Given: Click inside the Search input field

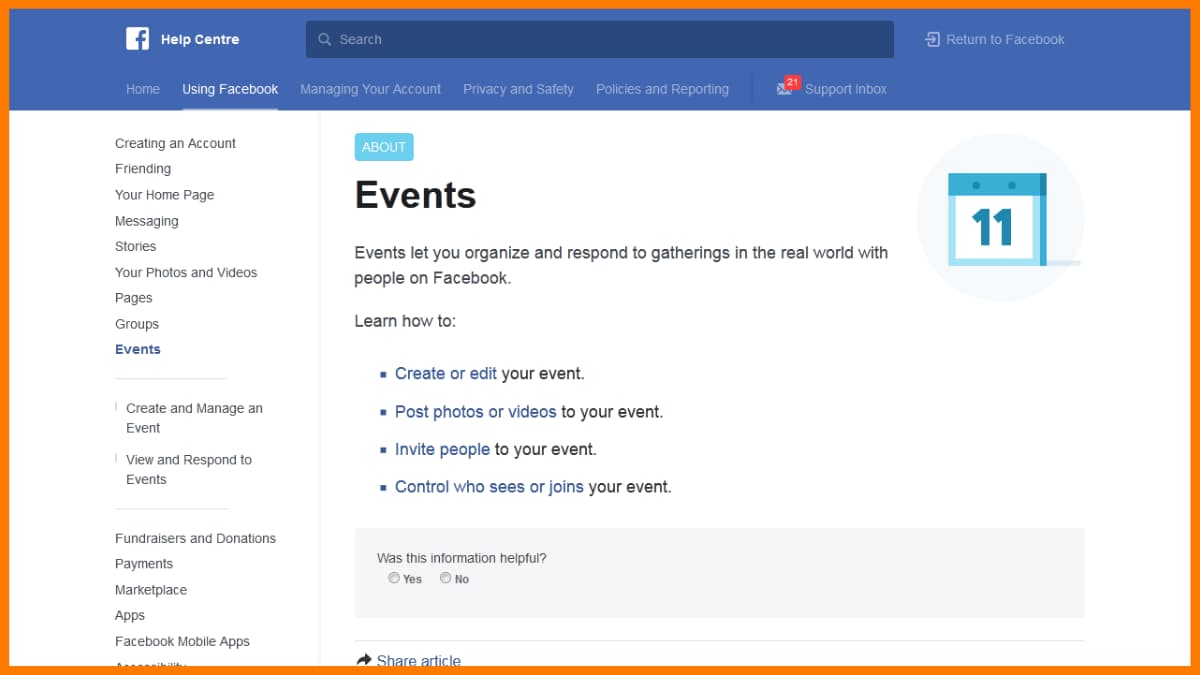Looking at the screenshot, I should pos(600,39).
